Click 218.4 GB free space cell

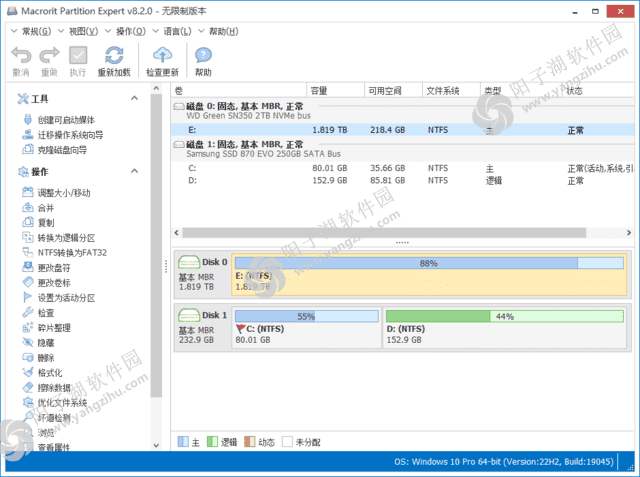[387, 130]
